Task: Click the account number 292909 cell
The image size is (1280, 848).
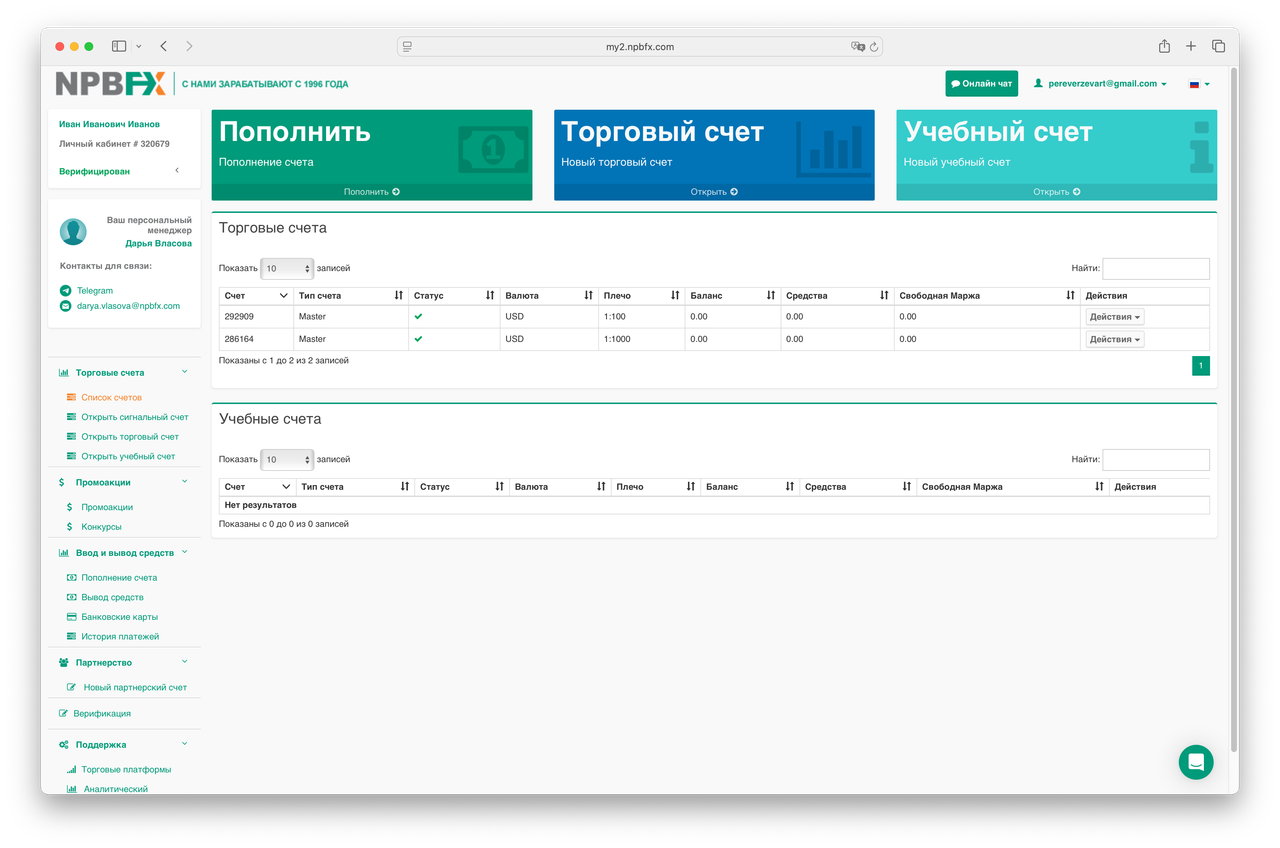Action: pyautogui.click(x=256, y=317)
